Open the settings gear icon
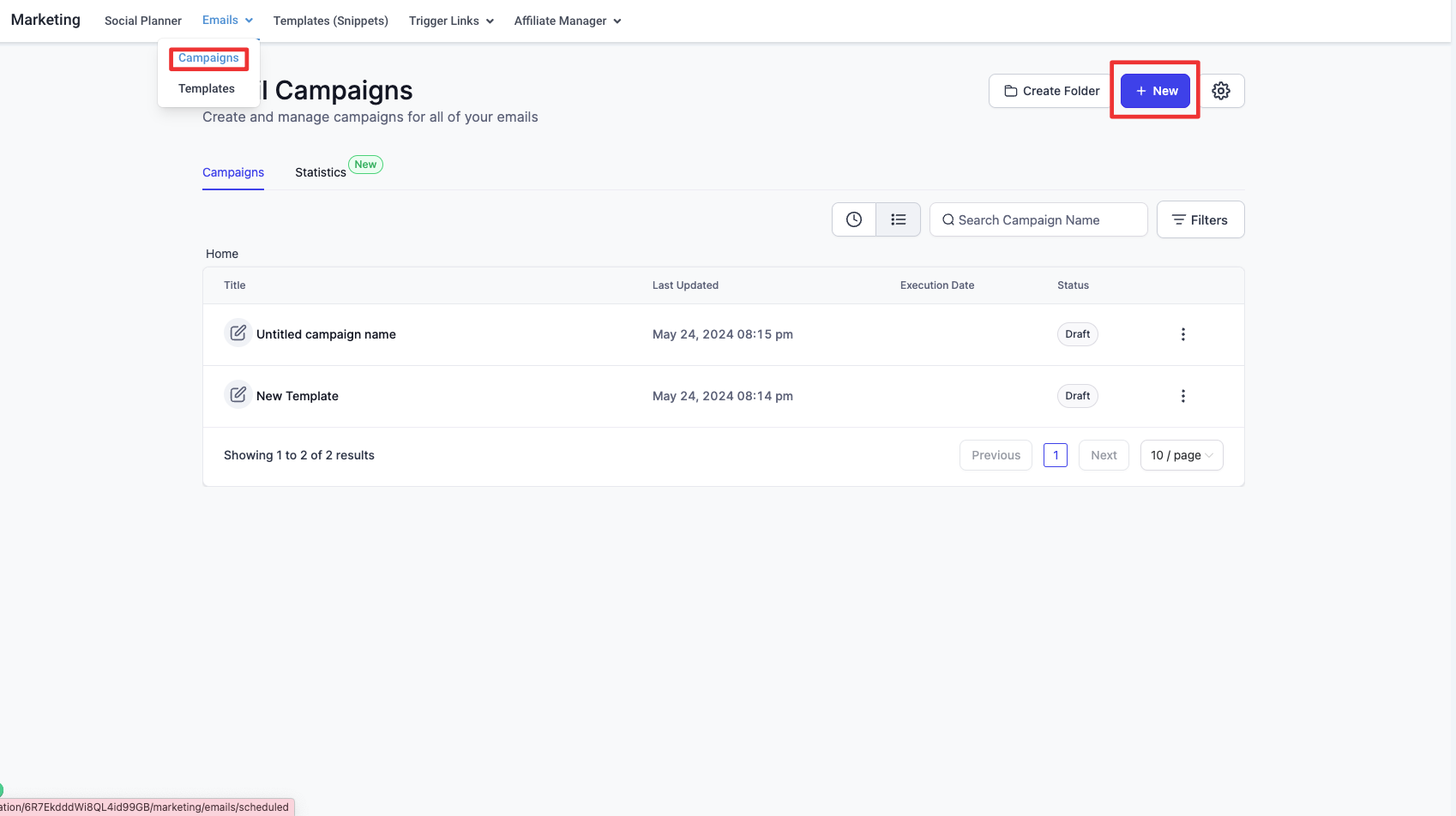The height and width of the screenshot is (816, 1456). [1221, 91]
